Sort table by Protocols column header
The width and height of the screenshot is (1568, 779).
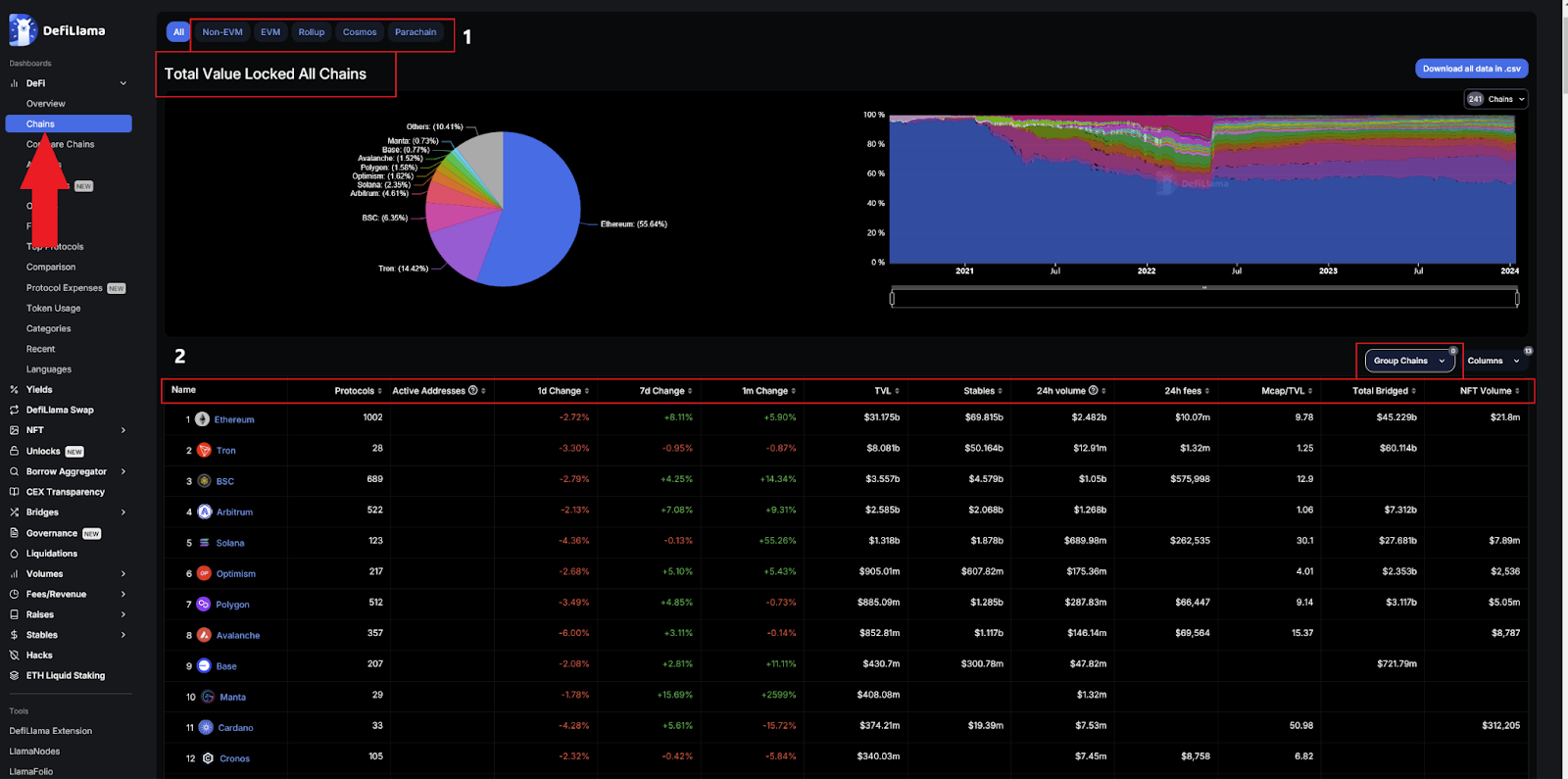tap(358, 391)
